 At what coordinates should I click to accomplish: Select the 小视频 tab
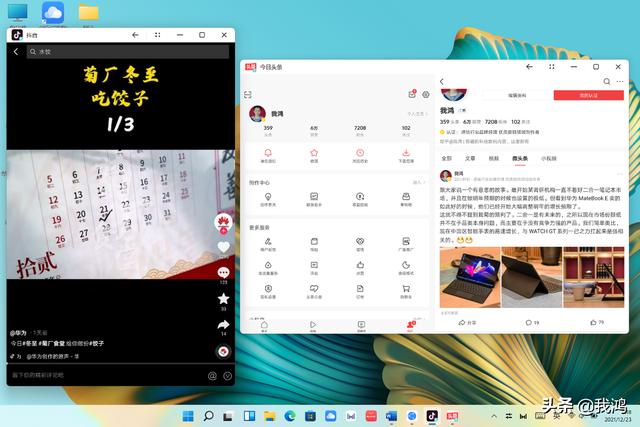[549, 158]
